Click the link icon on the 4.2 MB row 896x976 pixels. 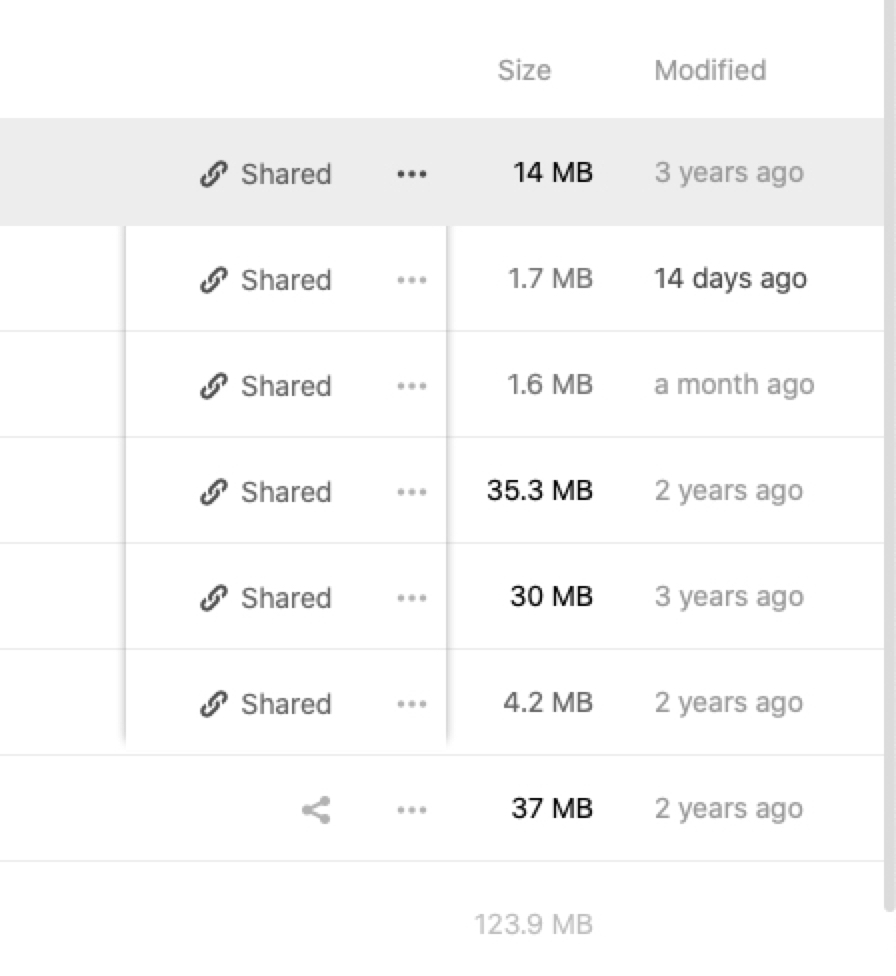[x=213, y=704]
